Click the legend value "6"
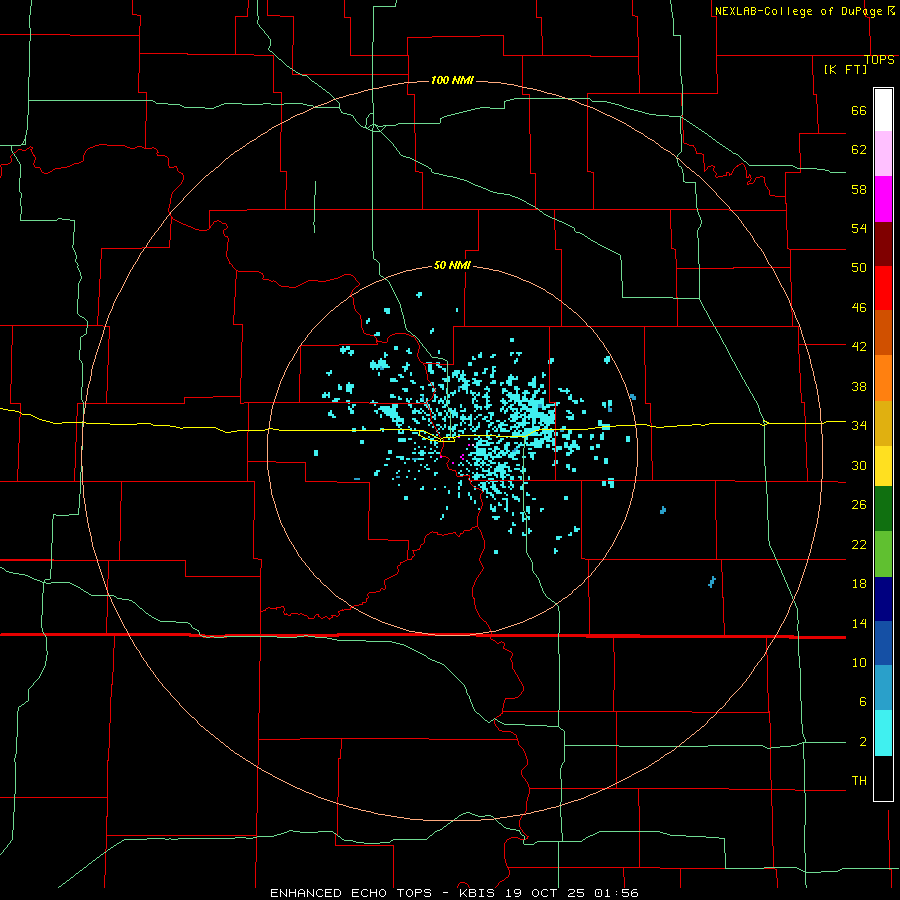Screen dimensions: 900x900 (x=862, y=702)
